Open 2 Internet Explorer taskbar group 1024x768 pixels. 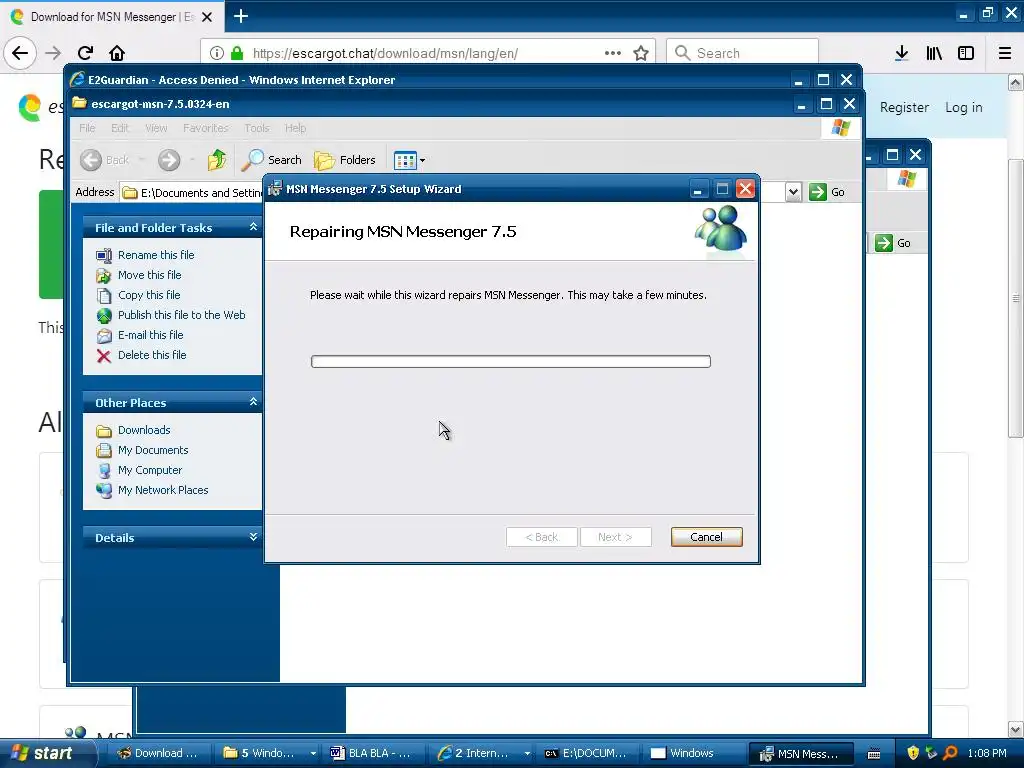(x=482, y=753)
